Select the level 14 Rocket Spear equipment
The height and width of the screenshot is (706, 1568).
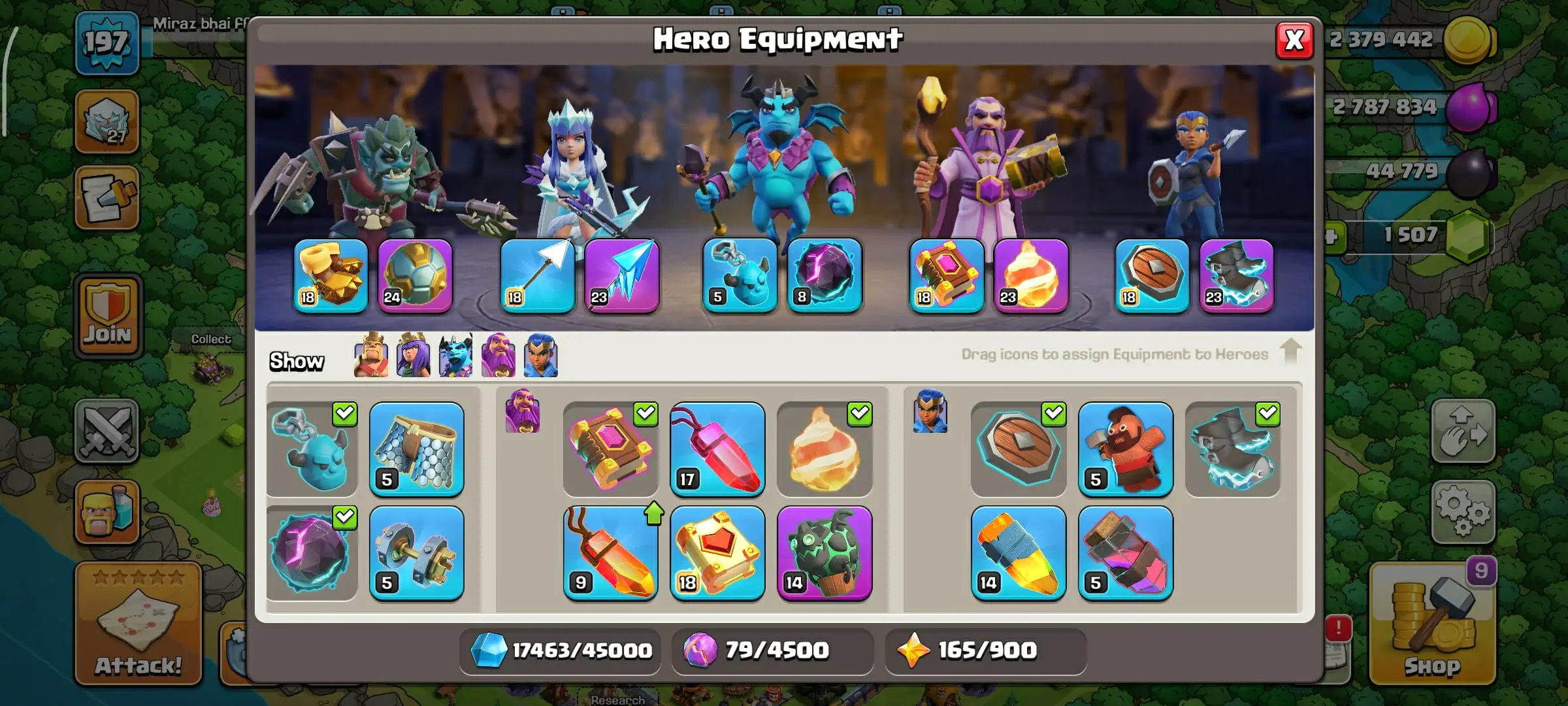tap(1018, 553)
